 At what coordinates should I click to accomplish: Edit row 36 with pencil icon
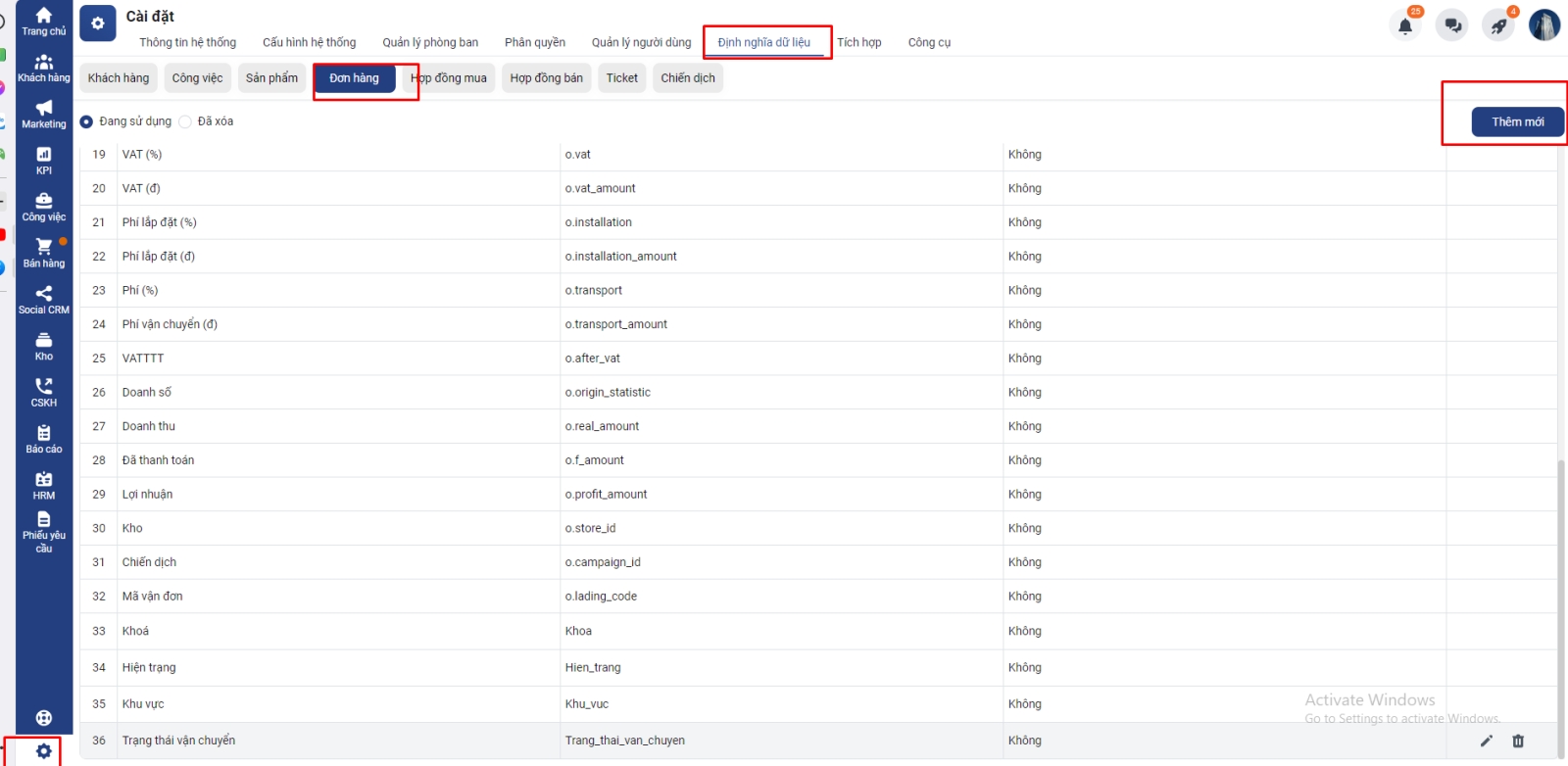1486,741
